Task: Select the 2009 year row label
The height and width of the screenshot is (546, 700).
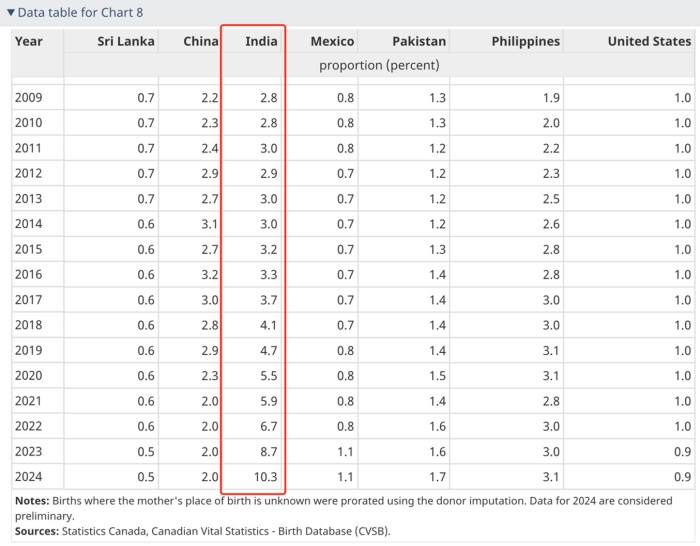Action: (29, 97)
